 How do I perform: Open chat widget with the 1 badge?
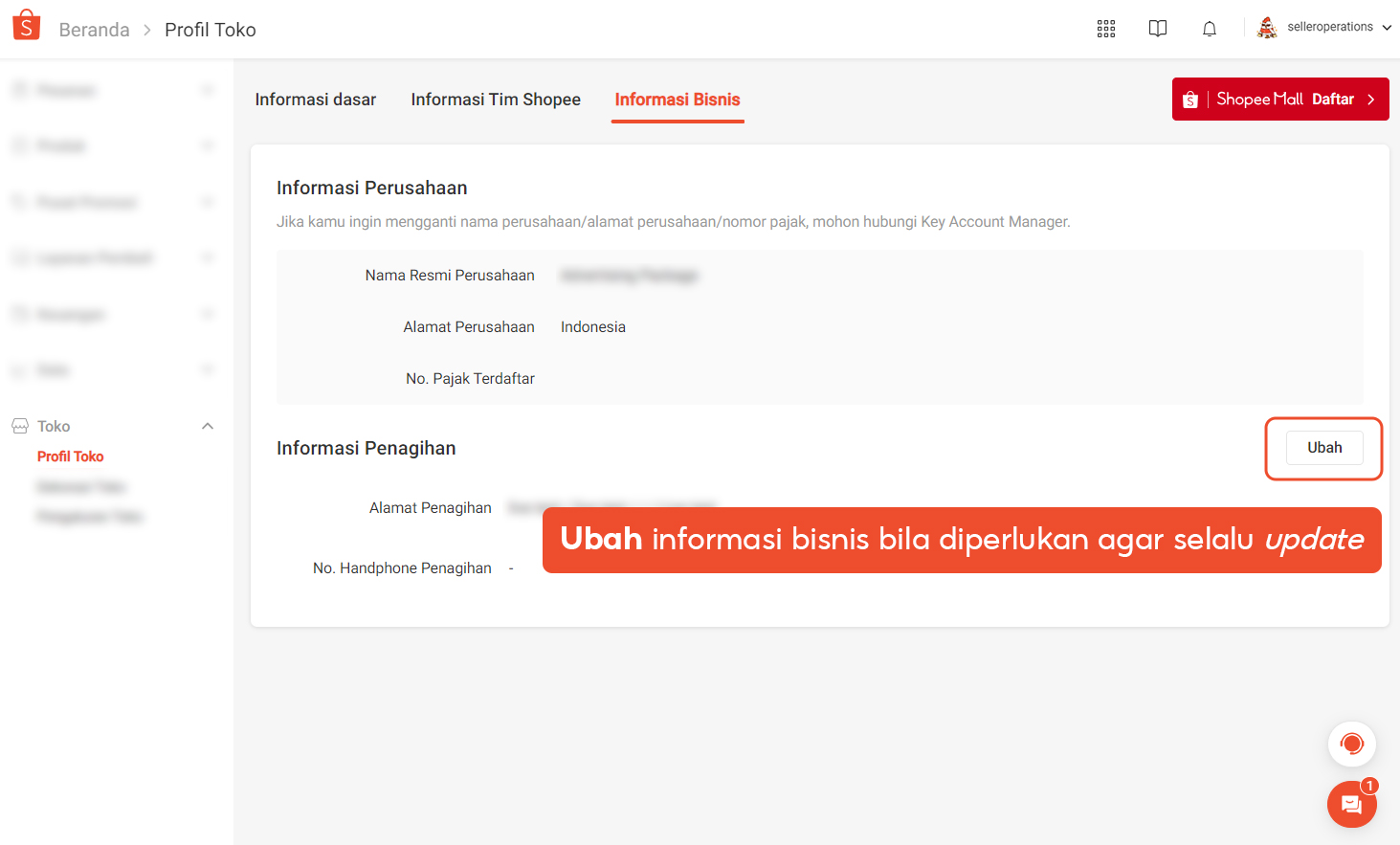[x=1351, y=804]
